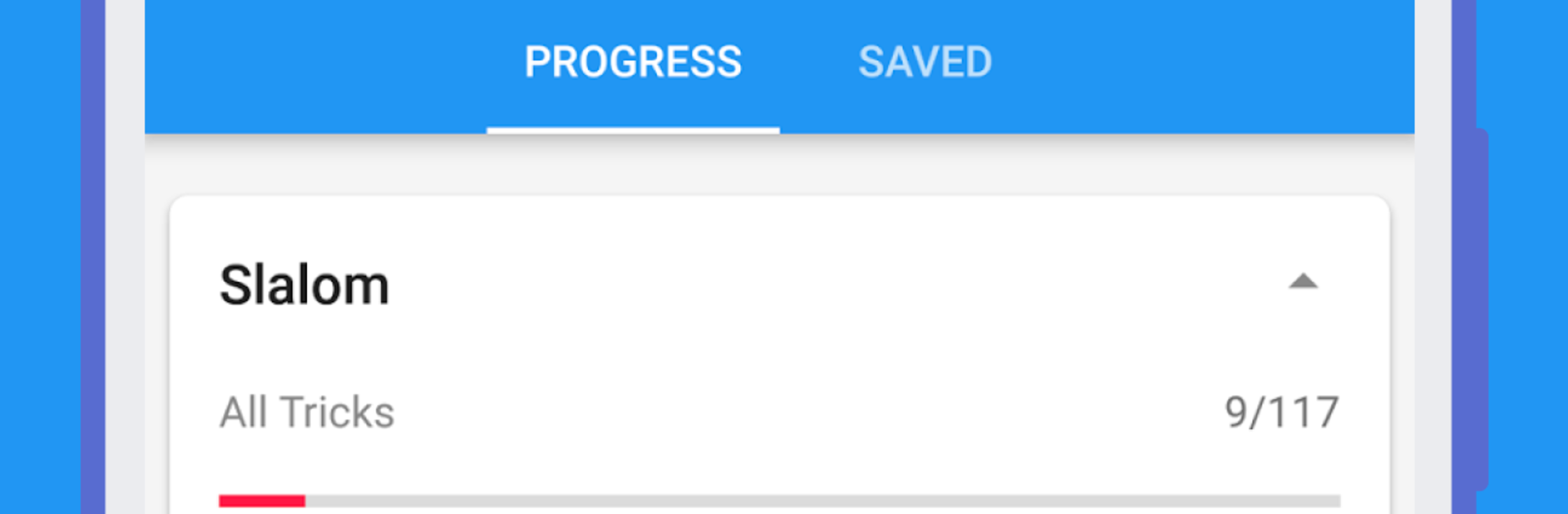
Task: Click the phone's right light-gray bezel
Action: point(1433,257)
